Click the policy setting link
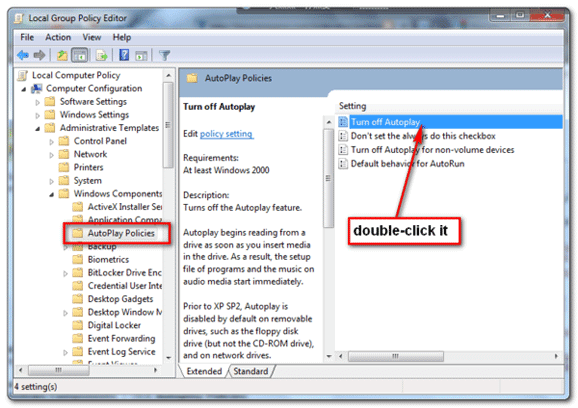 coord(226,134)
